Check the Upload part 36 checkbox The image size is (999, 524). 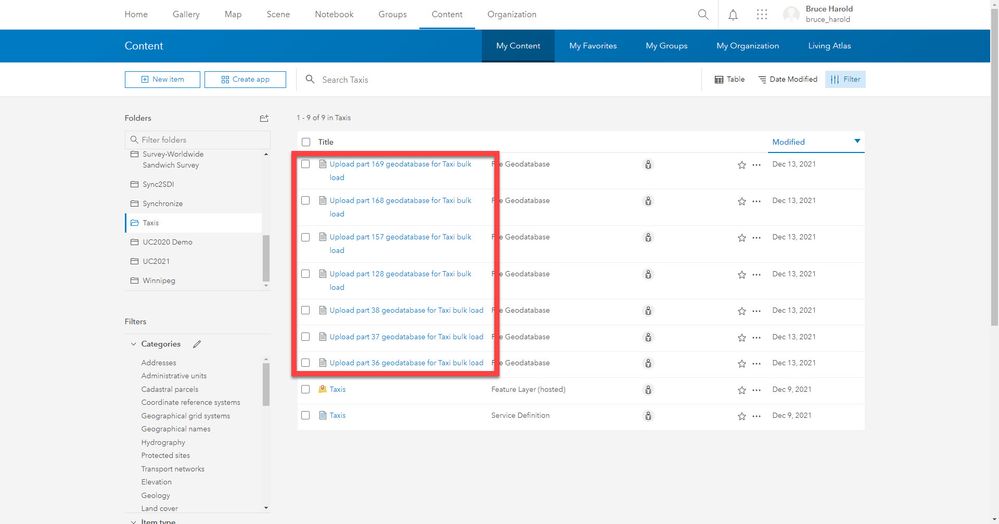tap(306, 363)
